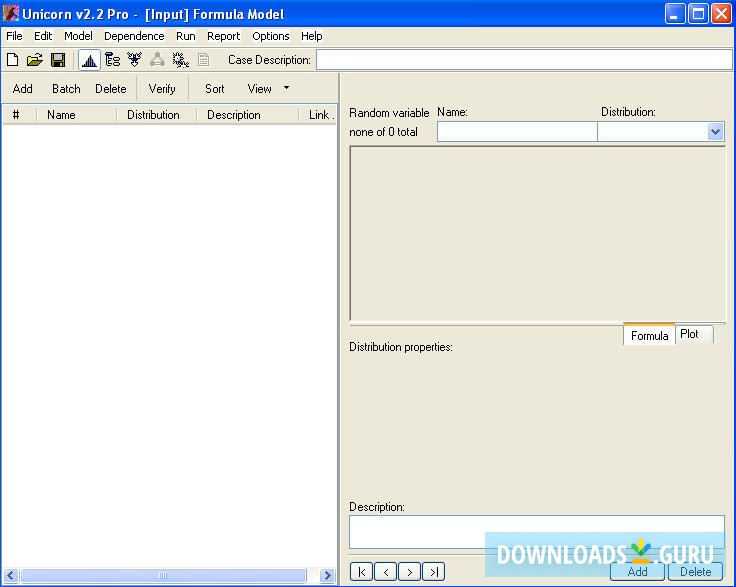Switch to the Plot tab
The image size is (736, 587).
click(694, 334)
